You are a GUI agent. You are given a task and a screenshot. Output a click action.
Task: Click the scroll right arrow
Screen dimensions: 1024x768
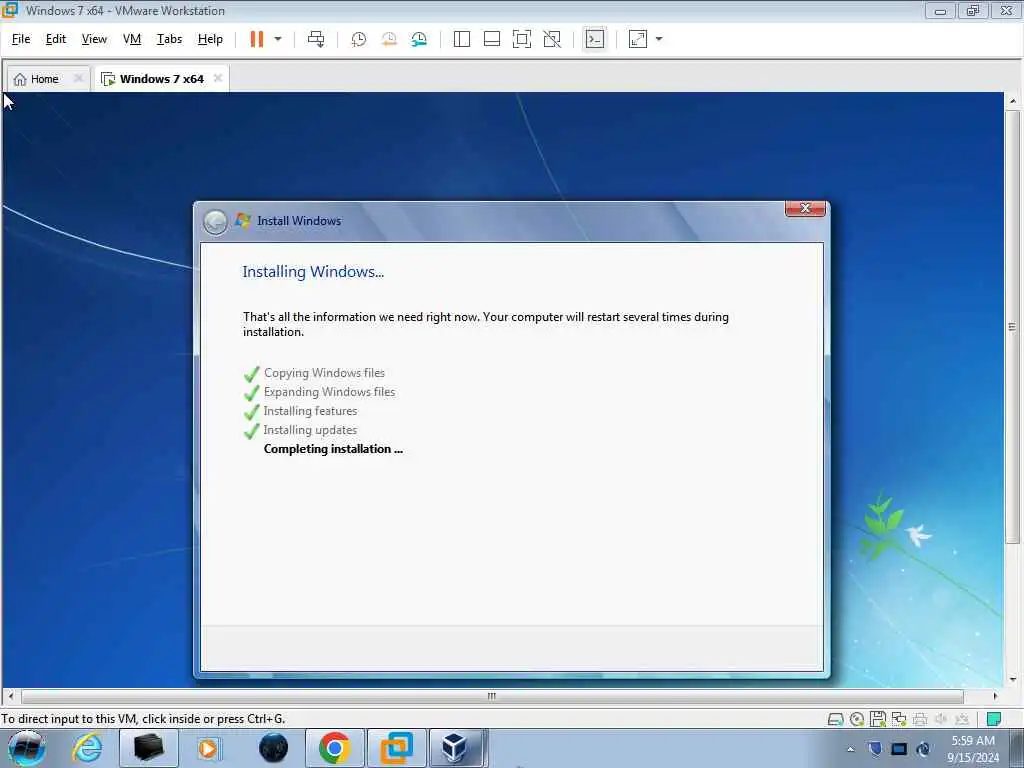(995, 696)
